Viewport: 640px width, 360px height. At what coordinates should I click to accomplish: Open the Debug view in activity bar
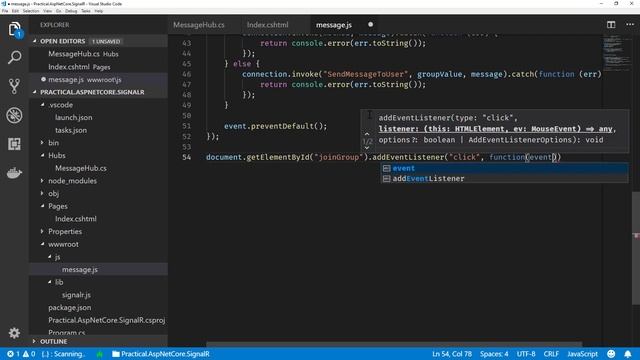(14, 115)
